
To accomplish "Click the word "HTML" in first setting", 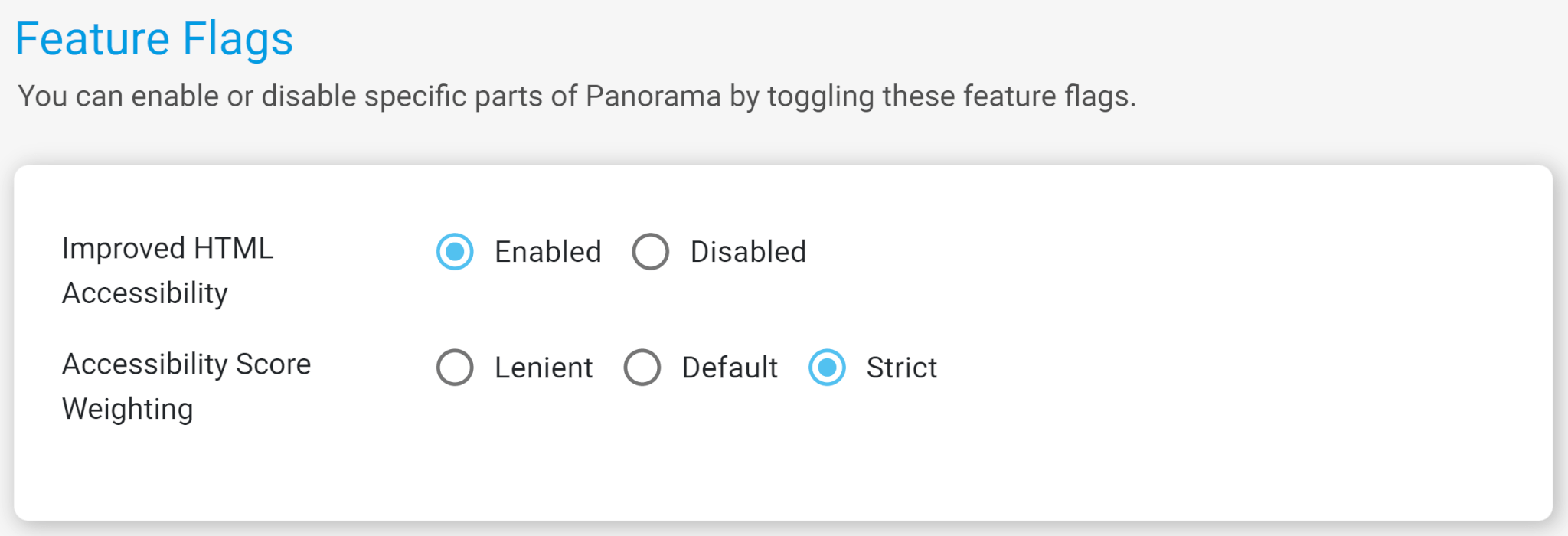I will 234,249.
